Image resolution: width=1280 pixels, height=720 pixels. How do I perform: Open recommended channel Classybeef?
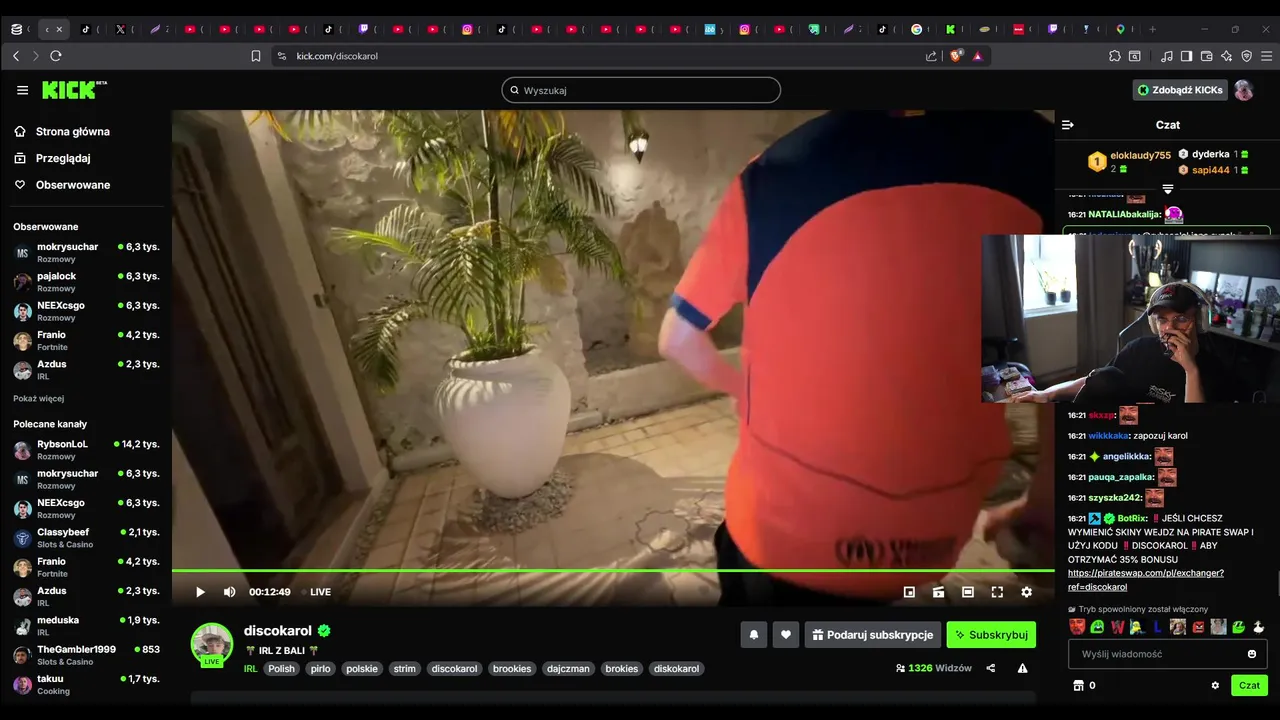point(86,538)
